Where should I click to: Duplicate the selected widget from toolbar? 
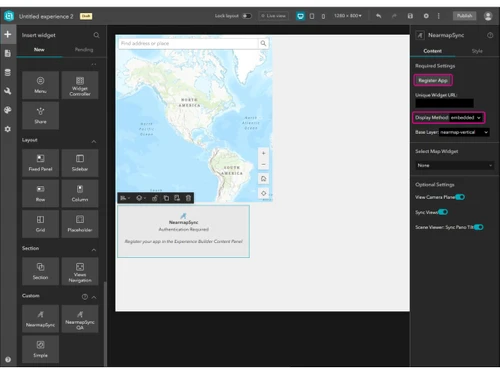click(166, 198)
